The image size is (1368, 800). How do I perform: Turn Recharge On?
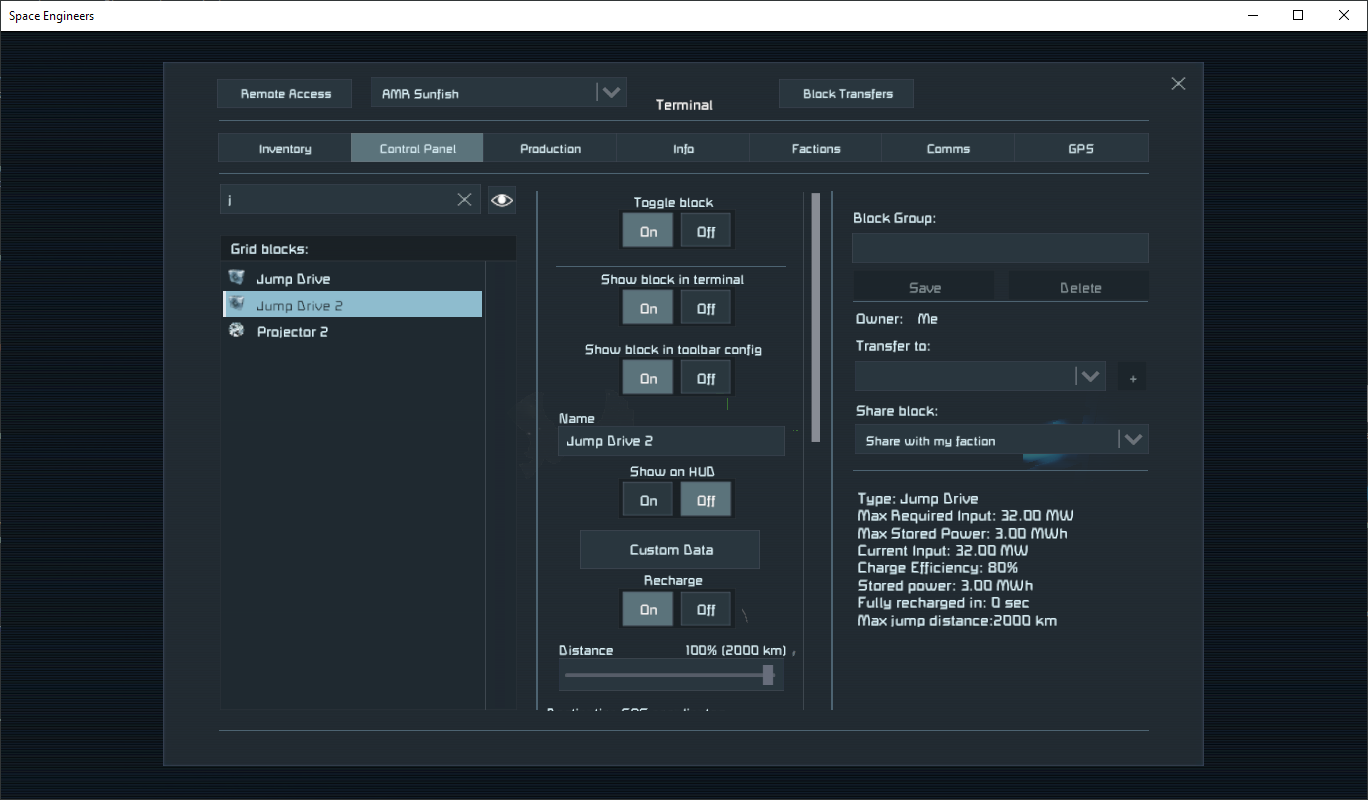(648, 609)
